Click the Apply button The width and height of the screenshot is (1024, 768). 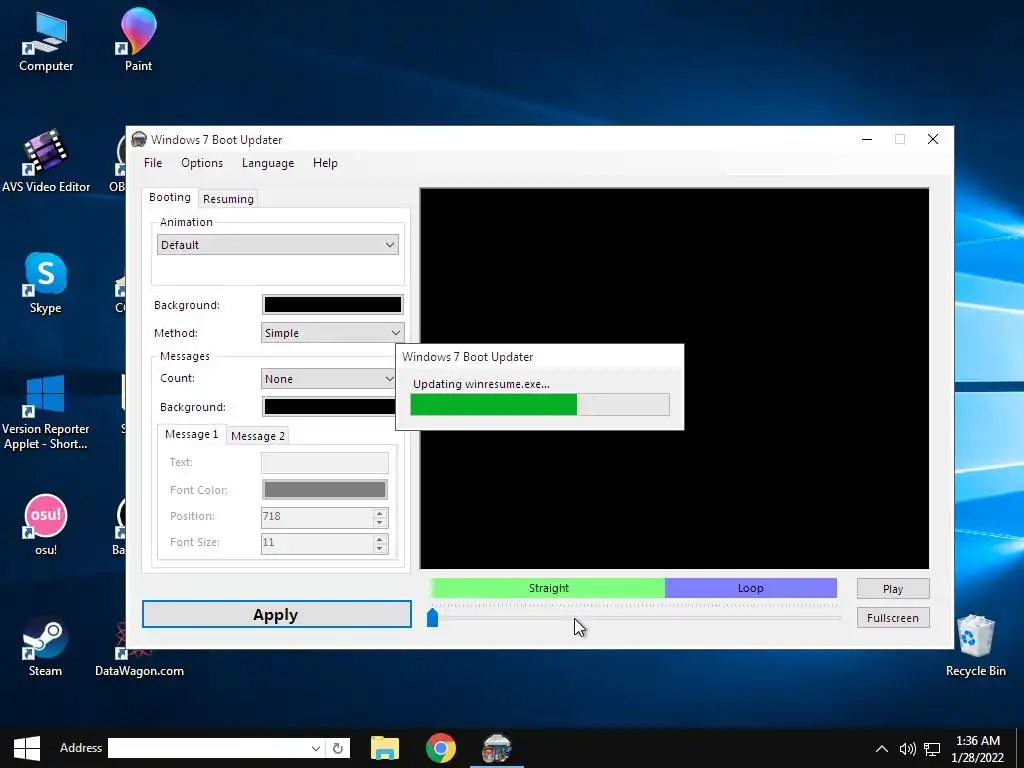point(277,614)
